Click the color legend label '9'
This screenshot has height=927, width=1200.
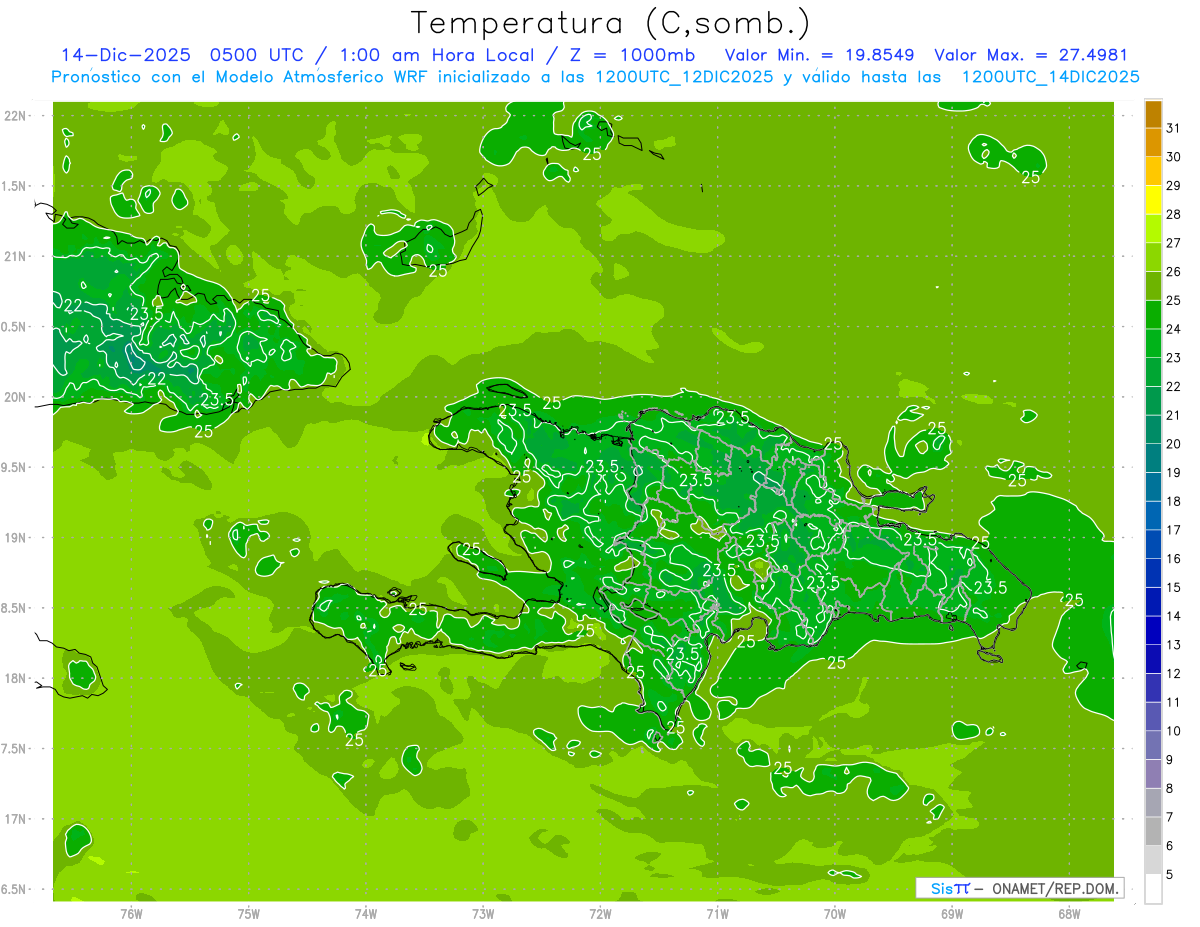(1170, 760)
